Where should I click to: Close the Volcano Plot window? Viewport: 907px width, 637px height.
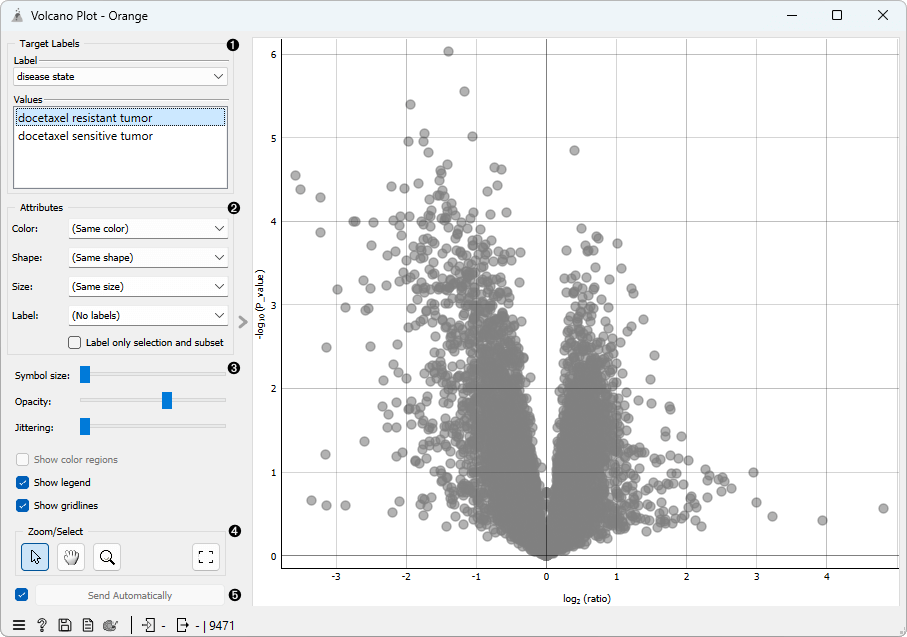click(883, 16)
